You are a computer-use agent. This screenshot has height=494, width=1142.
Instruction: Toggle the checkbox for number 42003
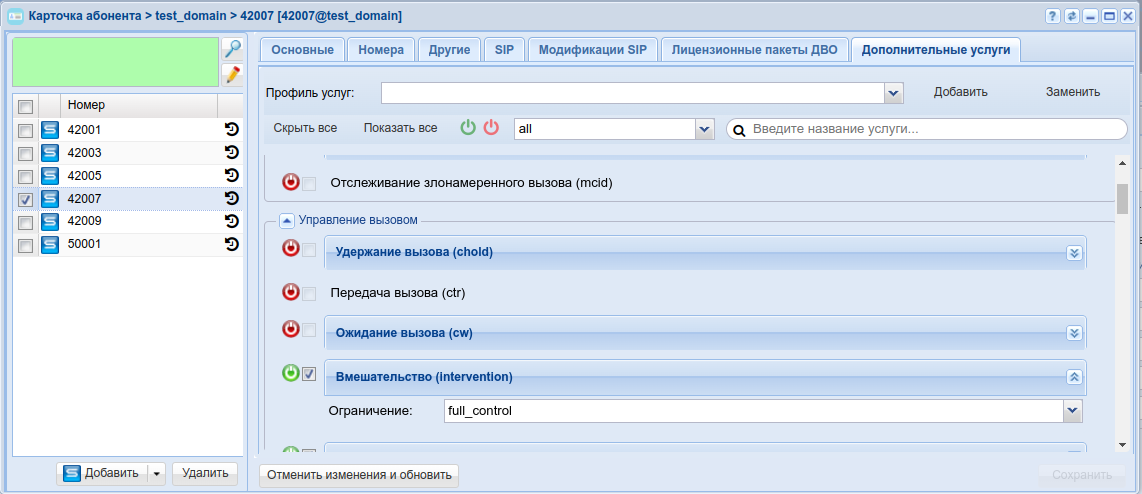[x=25, y=153]
